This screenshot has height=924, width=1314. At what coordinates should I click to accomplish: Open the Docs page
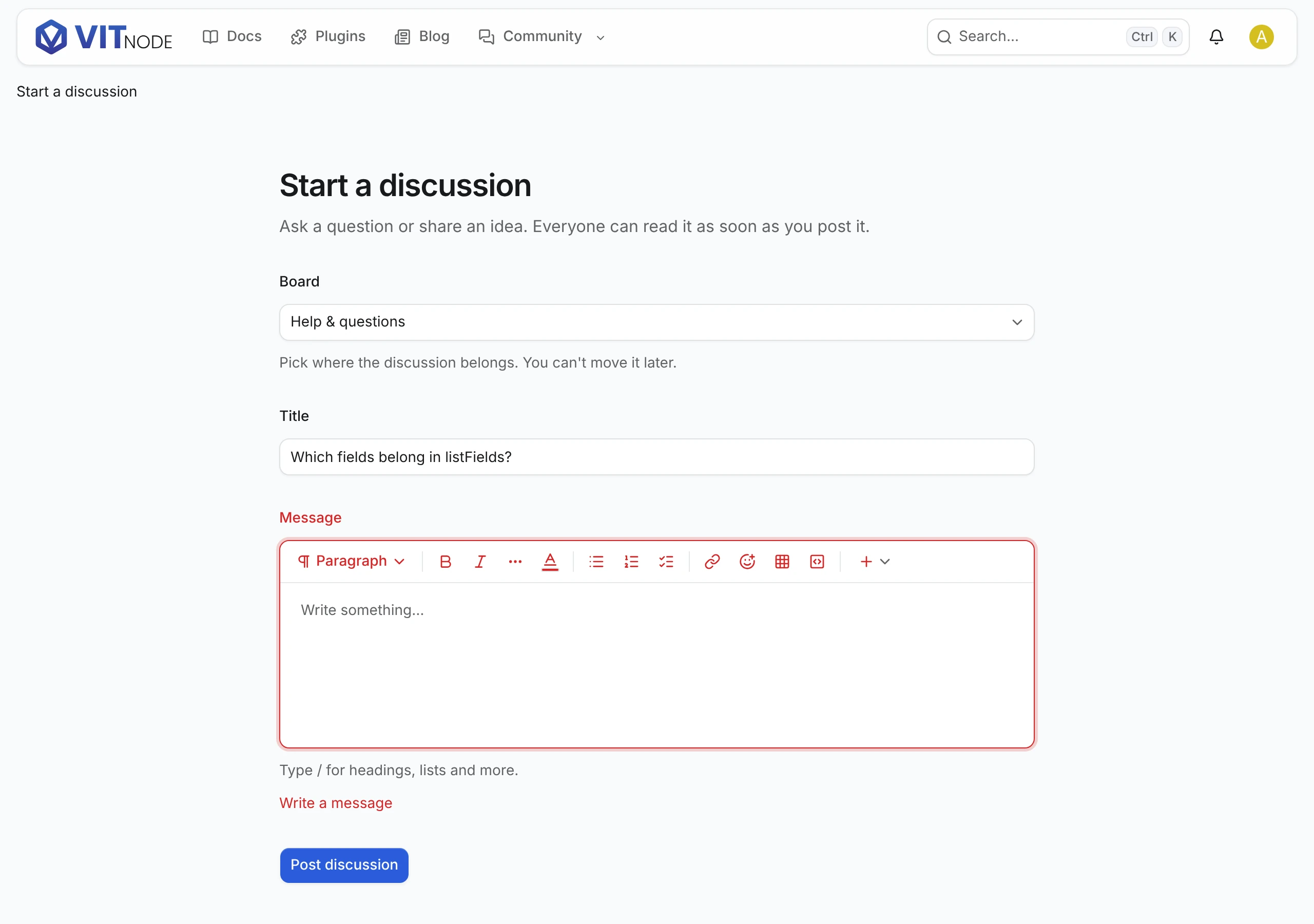coord(233,36)
